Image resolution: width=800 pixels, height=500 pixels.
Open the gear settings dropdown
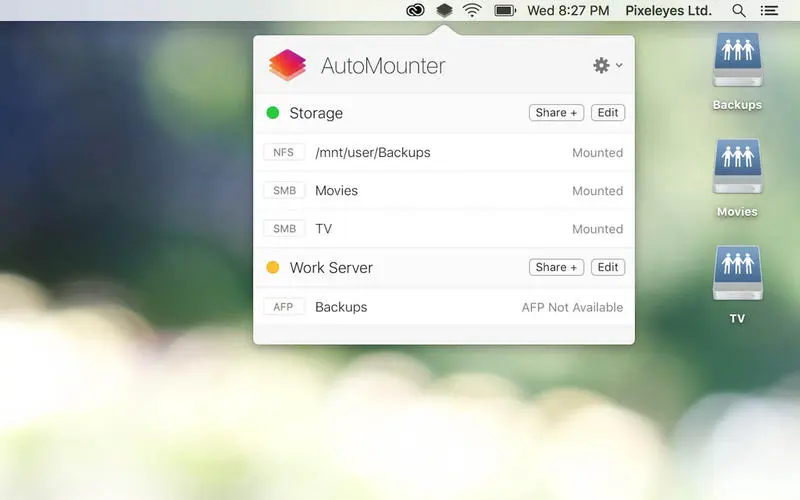click(x=606, y=66)
